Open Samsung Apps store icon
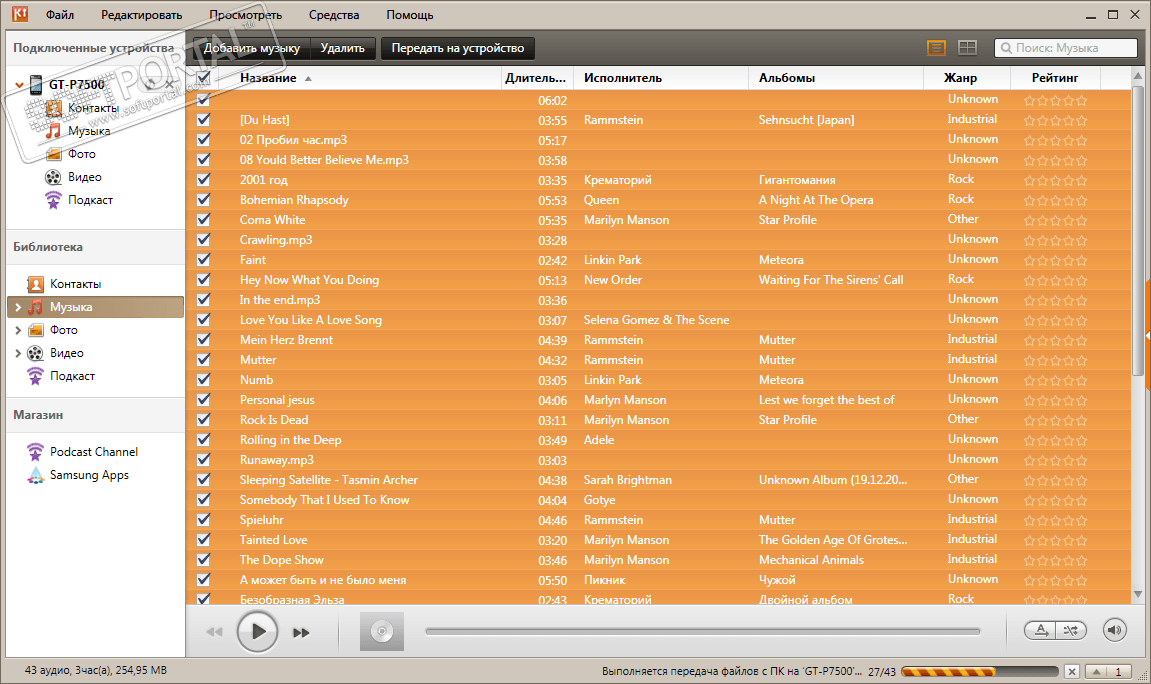 pyautogui.click(x=35, y=475)
